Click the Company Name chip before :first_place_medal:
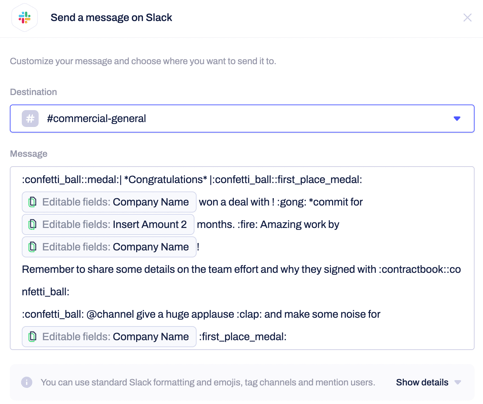This screenshot has height=404, width=483. point(109,336)
